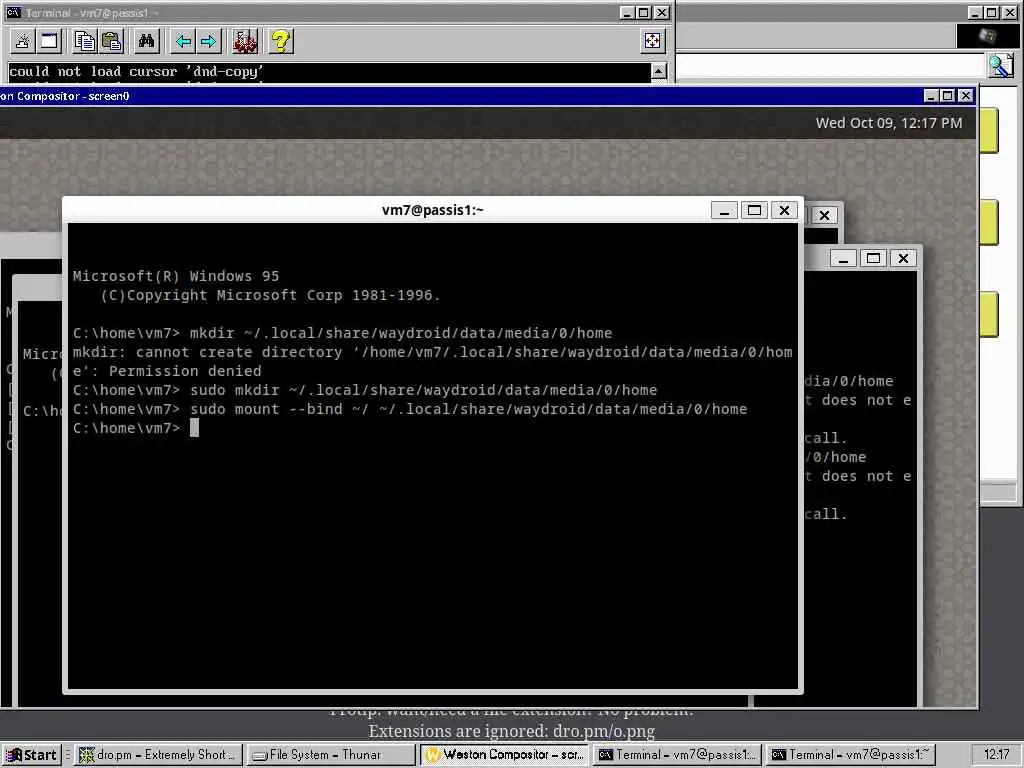
Task: Switch to the 'dro.pm - Extremely Short' taskbar item
Action: coord(158,755)
